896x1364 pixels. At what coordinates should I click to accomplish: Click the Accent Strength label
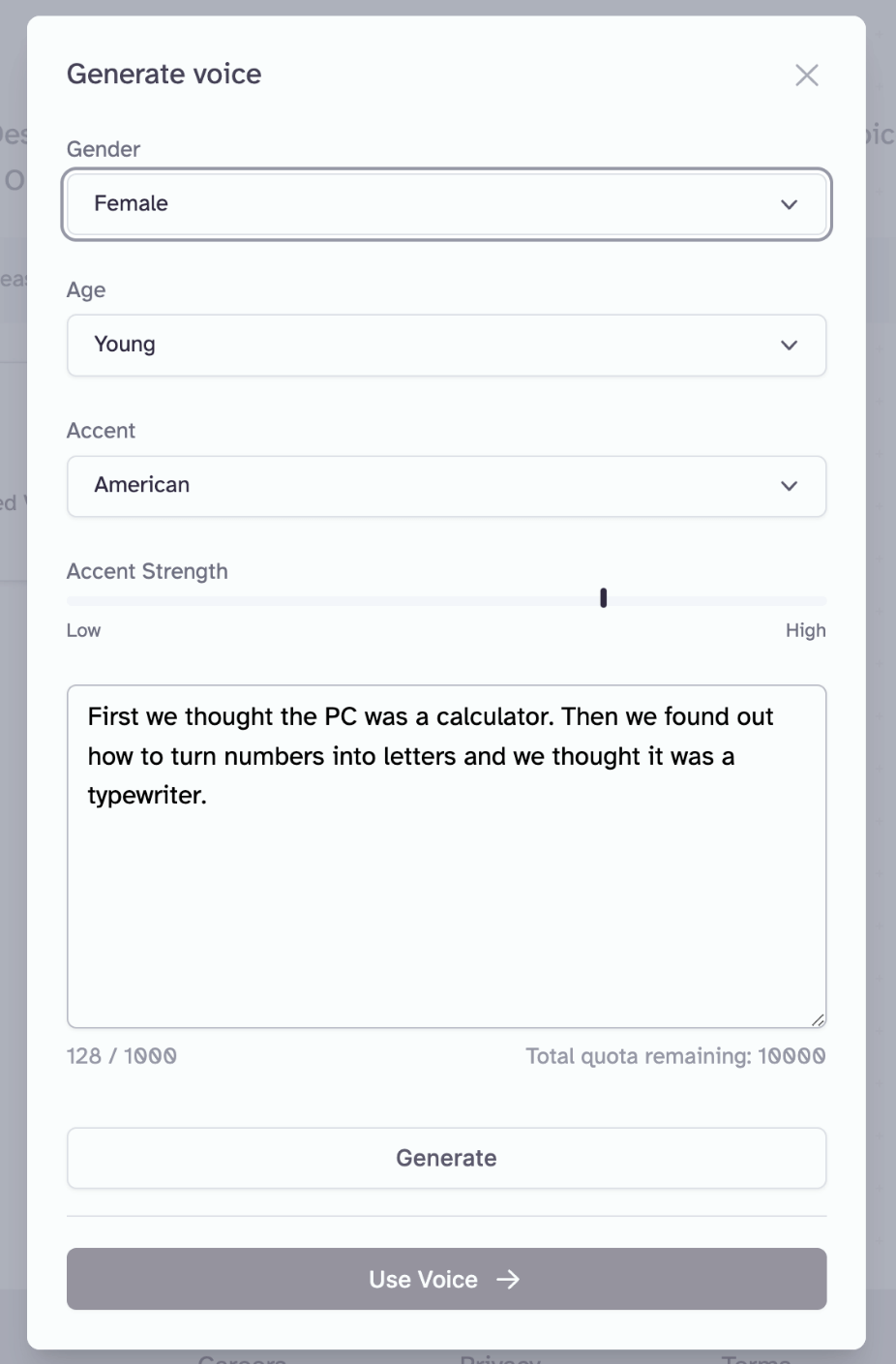[x=147, y=571]
